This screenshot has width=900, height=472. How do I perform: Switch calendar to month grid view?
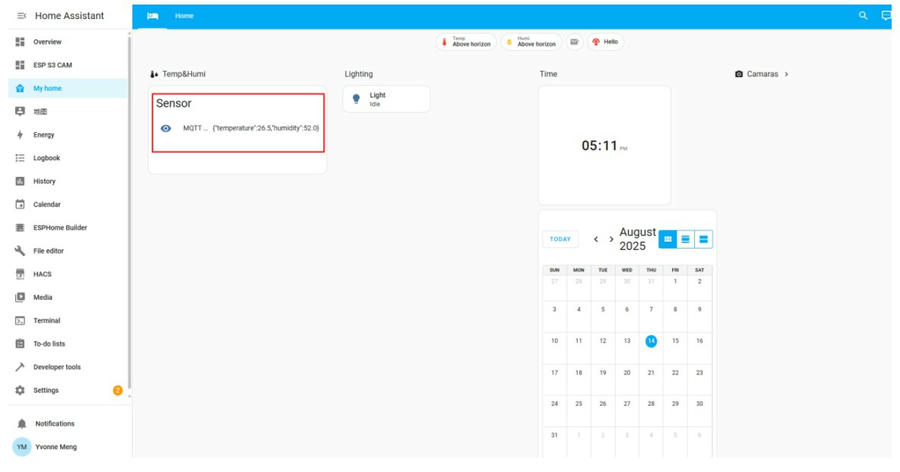[668, 239]
